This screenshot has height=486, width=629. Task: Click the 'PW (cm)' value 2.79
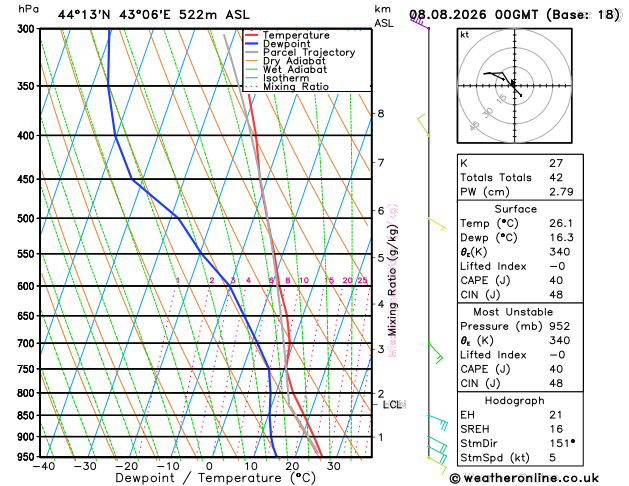[561, 192]
